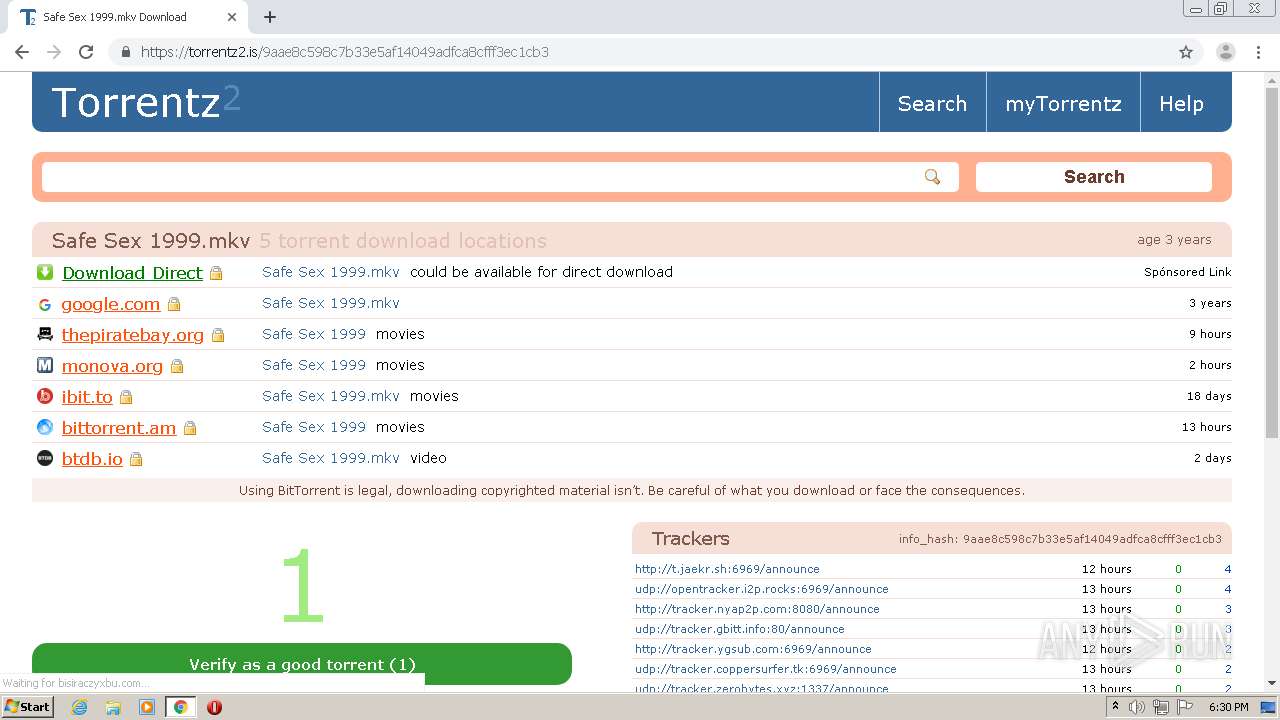This screenshot has height=720, width=1280.
Task: Click the volume speaker icon in system tray
Action: pos(1137,707)
